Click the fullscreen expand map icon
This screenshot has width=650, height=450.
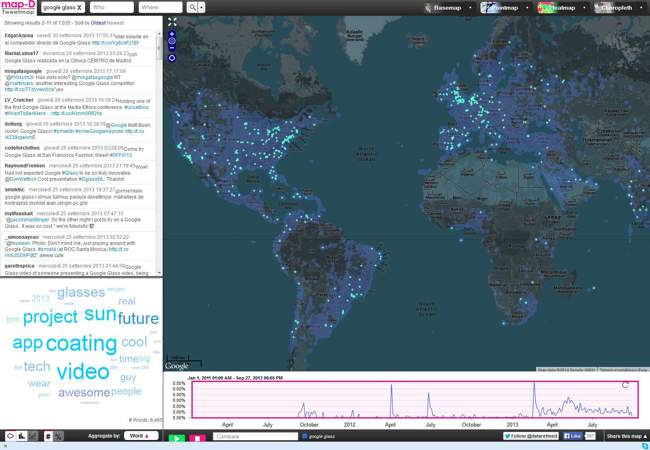(172, 22)
